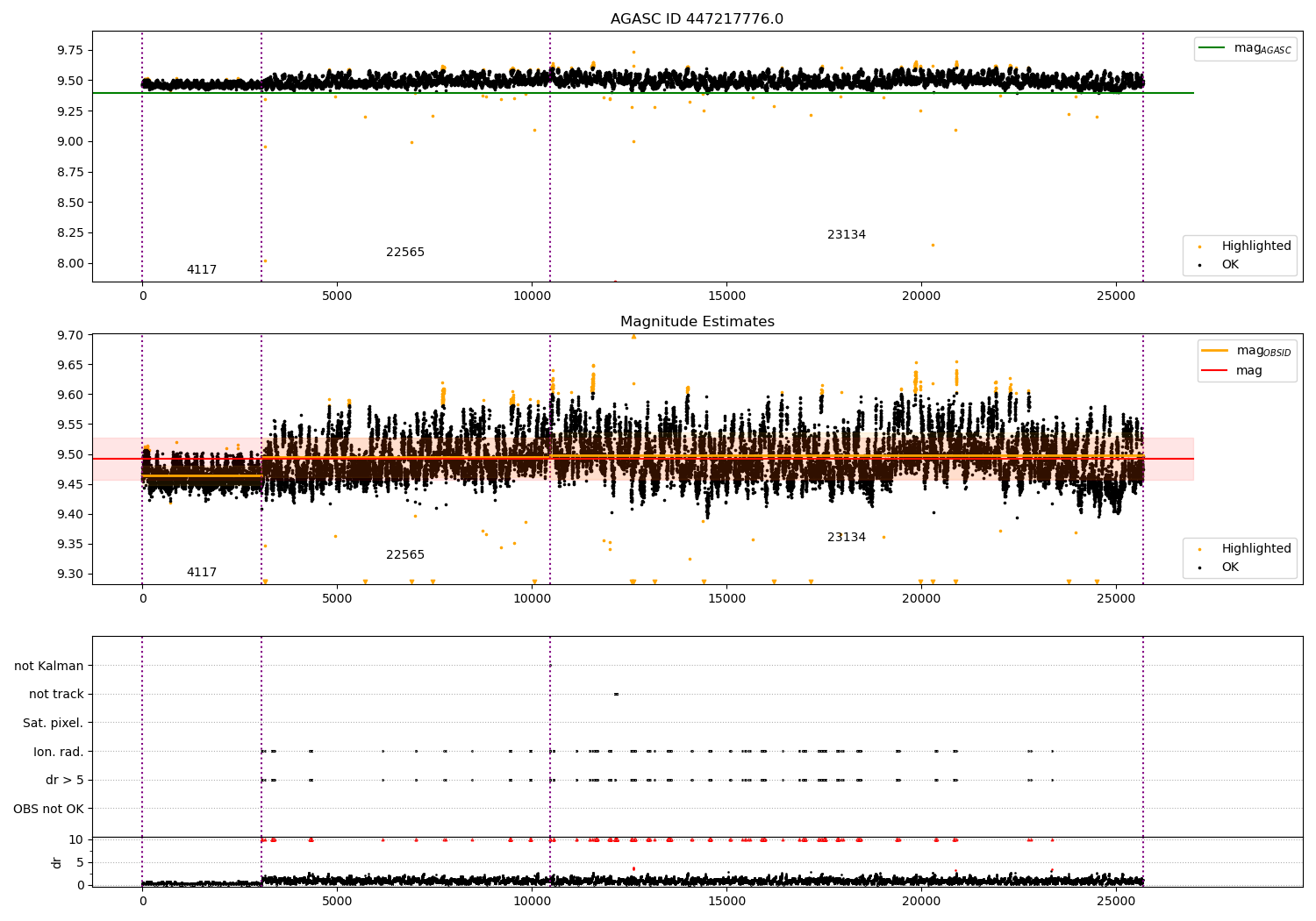Click the '15000' x-tick under Magnitude Estimates panel
The height and width of the screenshot is (921, 1316).
tap(726, 599)
